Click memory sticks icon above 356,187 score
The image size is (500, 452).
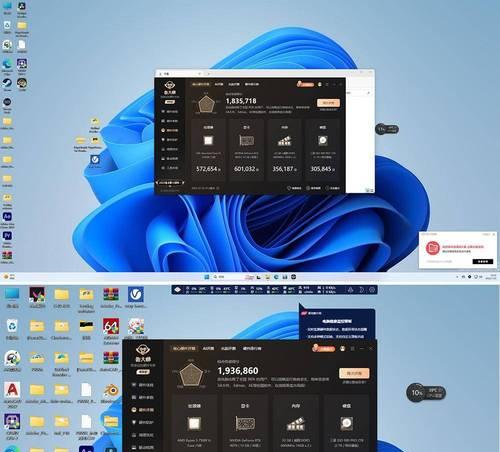click(284, 140)
